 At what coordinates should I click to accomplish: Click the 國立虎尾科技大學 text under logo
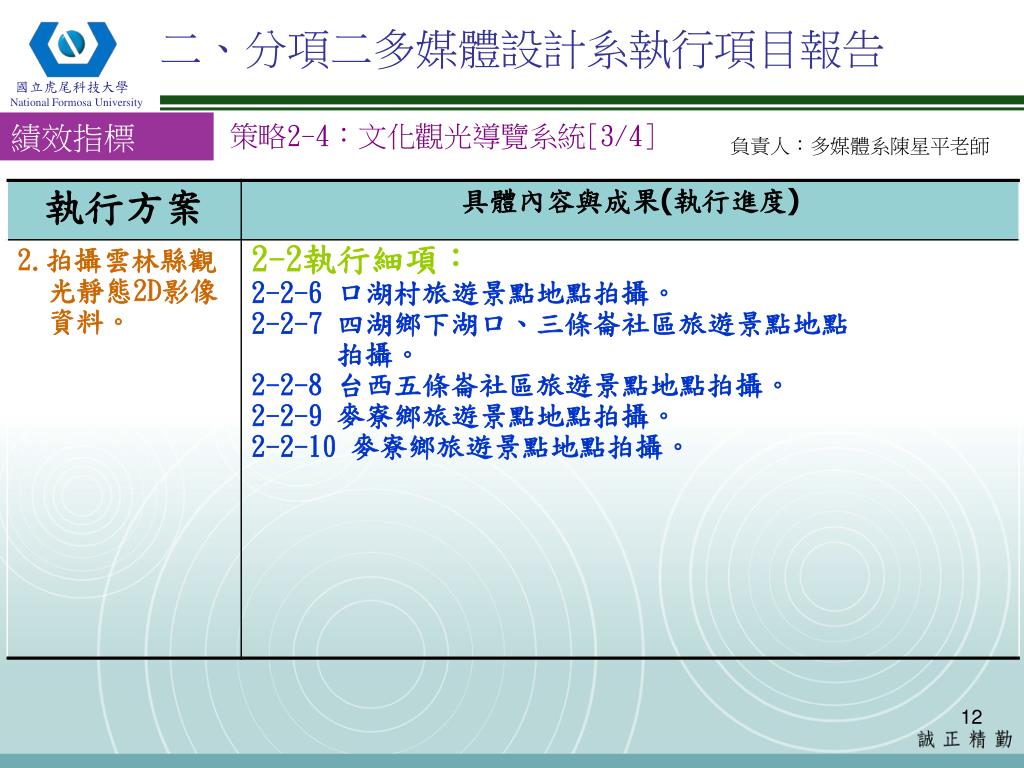72,88
